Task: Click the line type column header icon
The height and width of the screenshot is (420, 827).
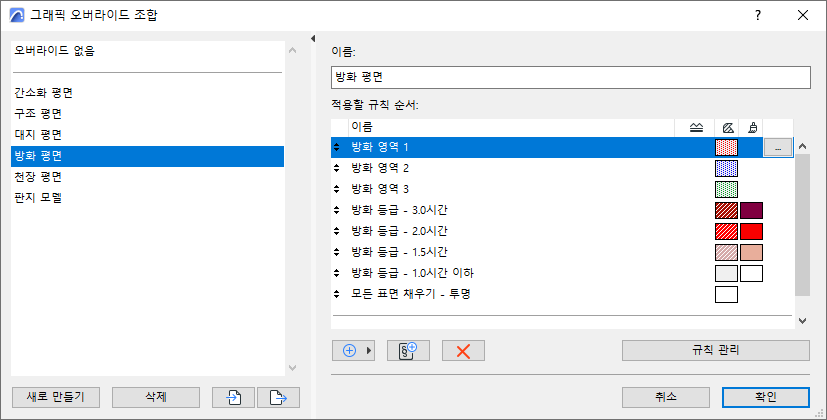Action: 696,127
